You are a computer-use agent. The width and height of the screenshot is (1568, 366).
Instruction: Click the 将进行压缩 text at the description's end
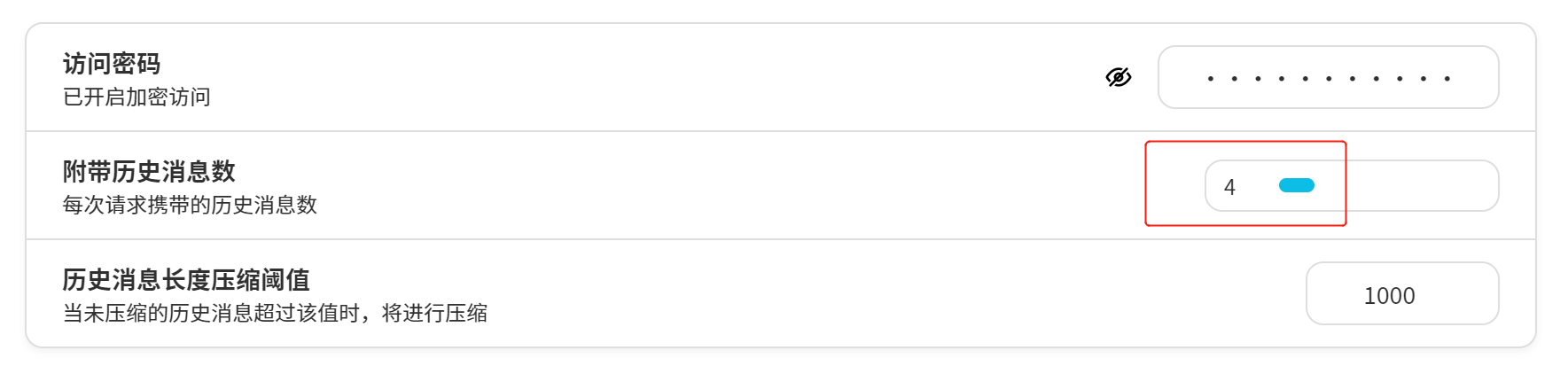(434, 313)
